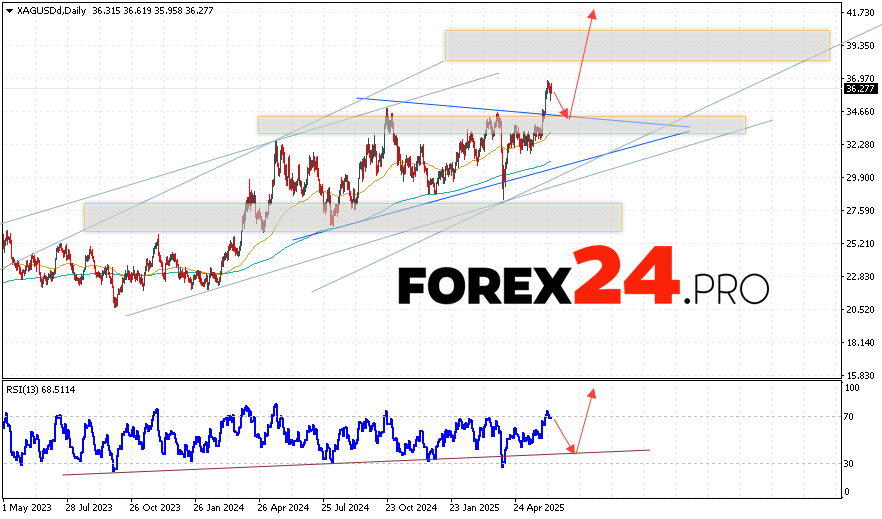Click the RSI 30 level axis label
This screenshot has height=519, width=882.
click(850, 463)
